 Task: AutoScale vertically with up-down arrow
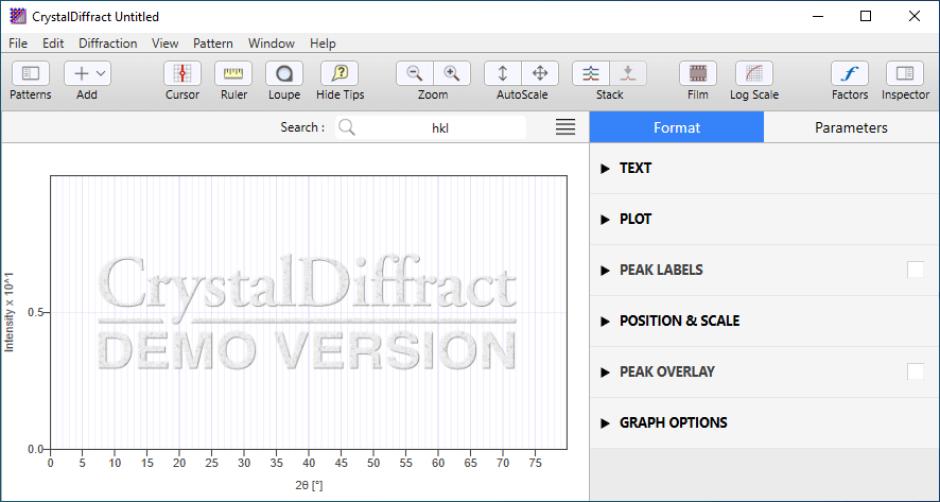pos(502,74)
